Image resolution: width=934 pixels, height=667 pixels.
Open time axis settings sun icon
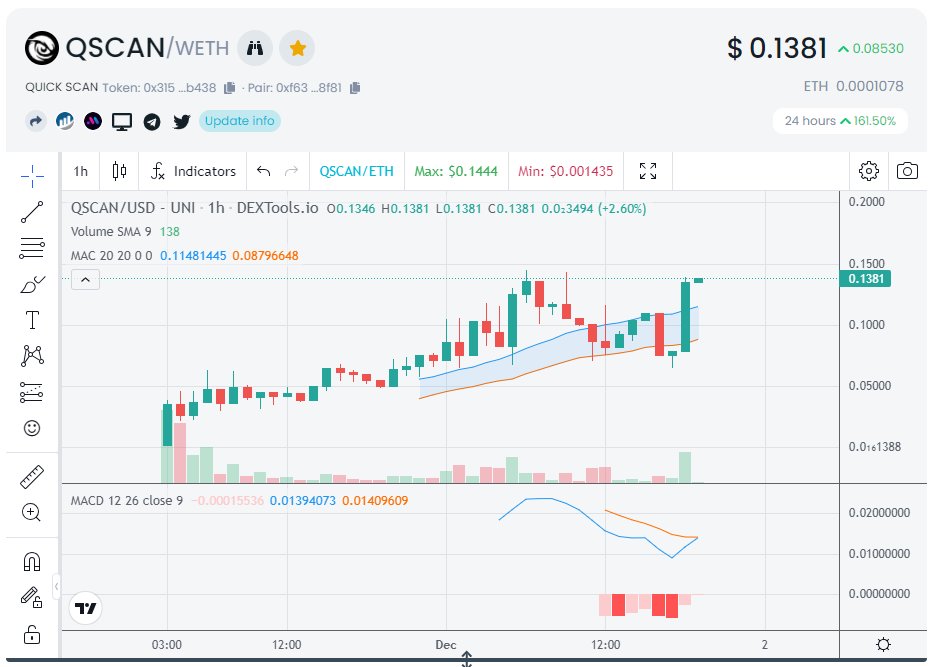click(883, 644)
